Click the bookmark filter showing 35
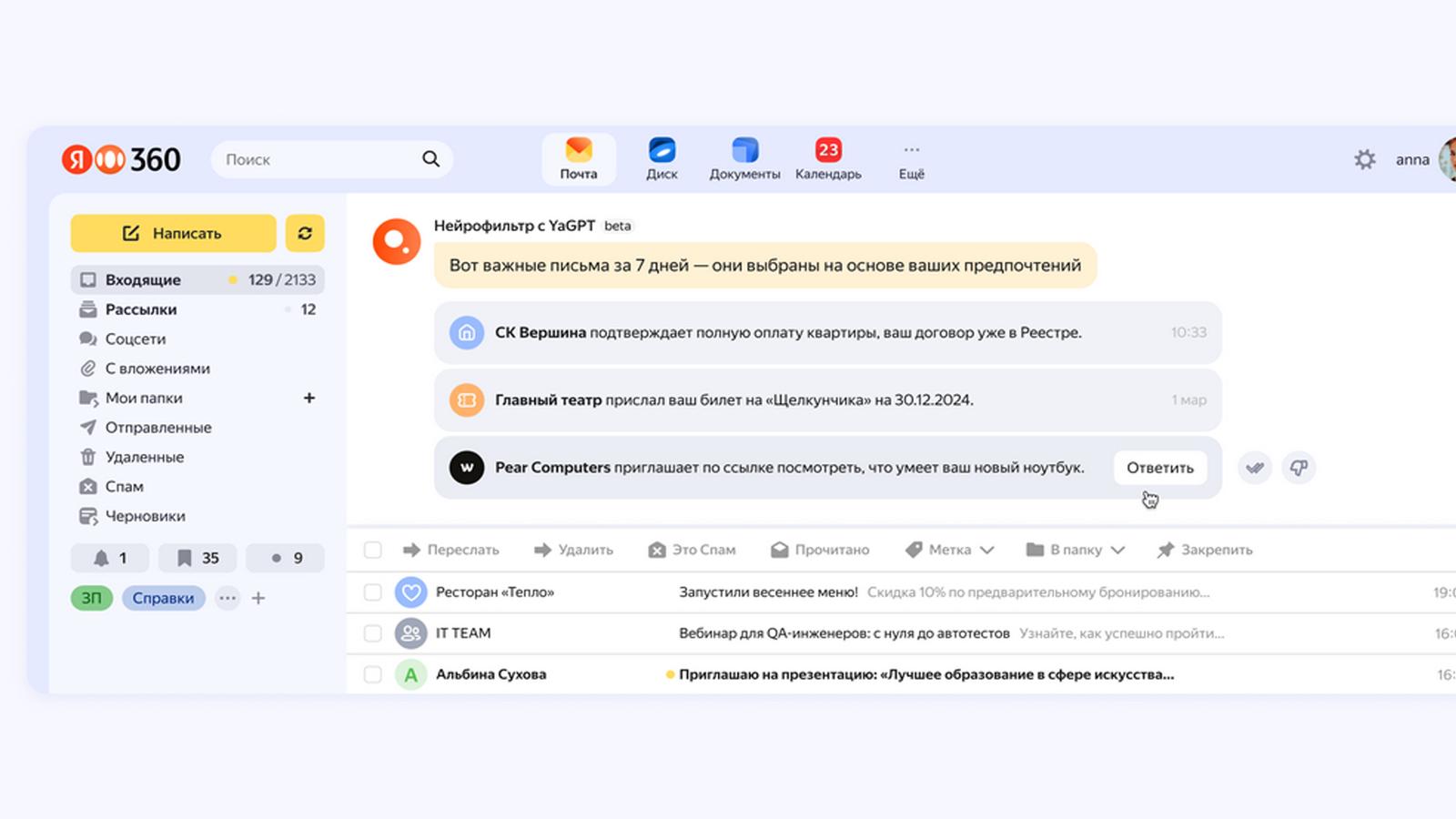Screen dimensions: 1456x819 tap(197, 558)
